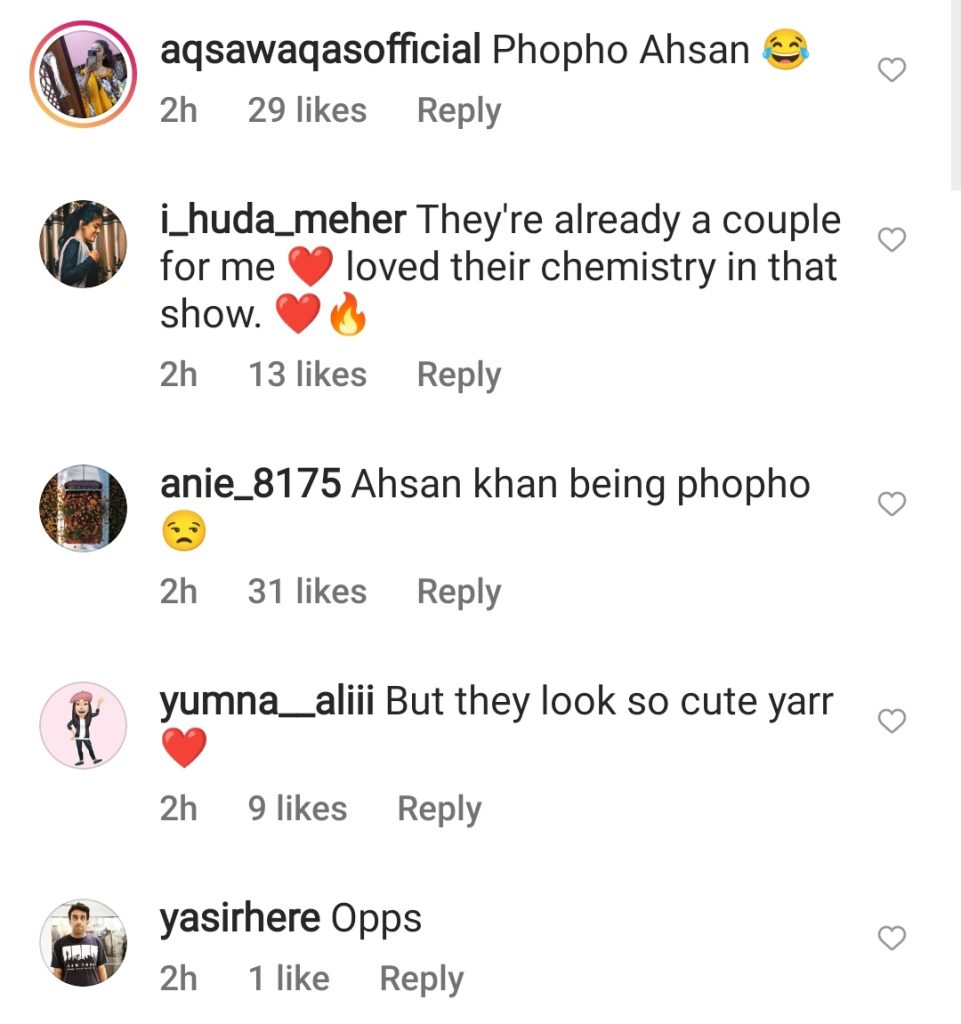Open the aqsawaqasofficial username link
The width and height of the screenshot is (961, 1024).
click(x=321, y=50)
